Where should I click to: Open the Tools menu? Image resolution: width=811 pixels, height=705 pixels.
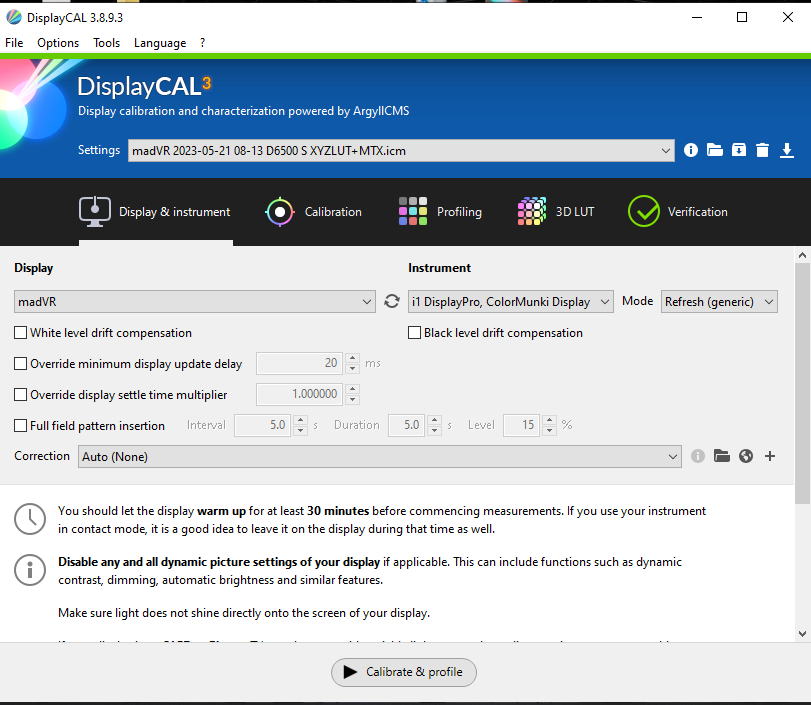point(107,43)
